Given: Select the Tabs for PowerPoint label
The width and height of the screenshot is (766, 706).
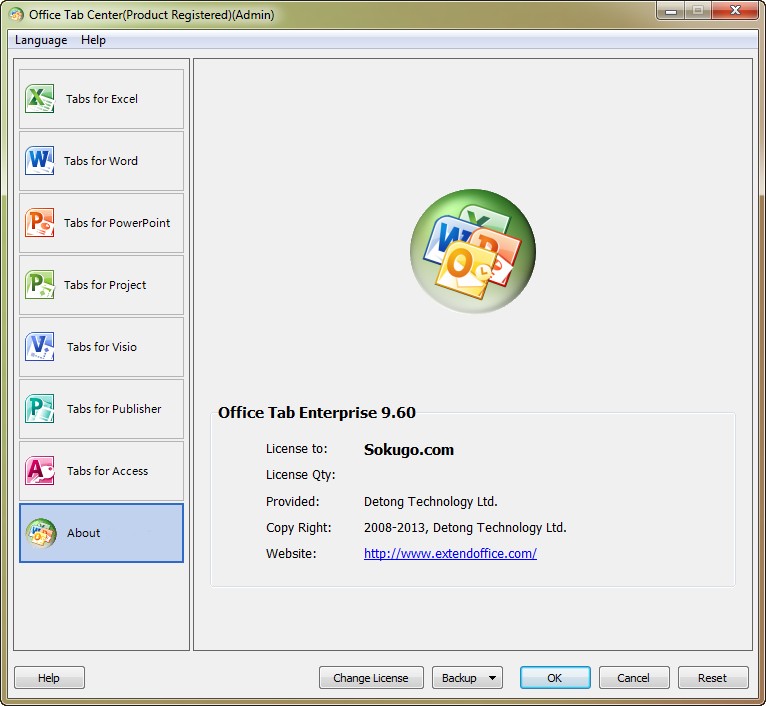Looking at the screenshot, I should [117, 223].
